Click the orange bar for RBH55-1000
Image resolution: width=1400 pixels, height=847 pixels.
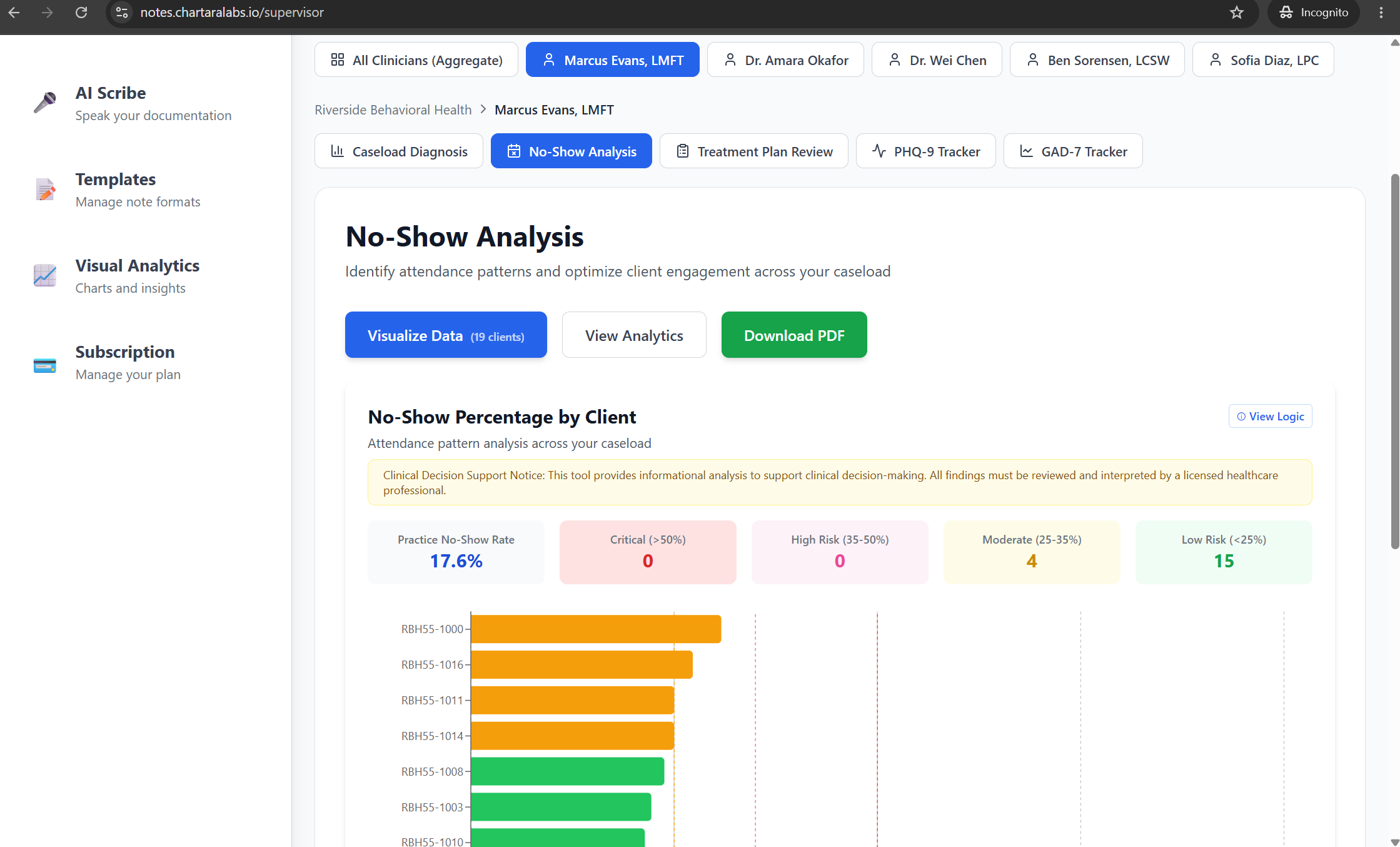coord(596,629)
